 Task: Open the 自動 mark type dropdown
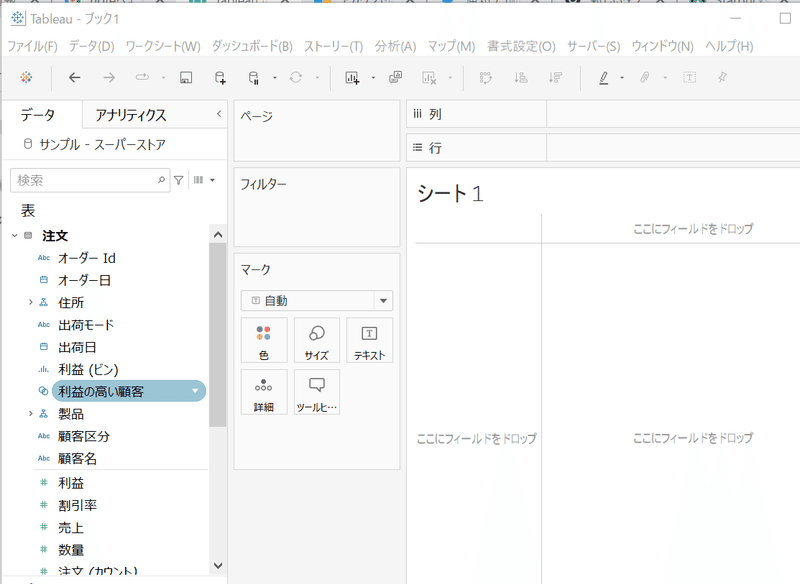coord(317,301)
